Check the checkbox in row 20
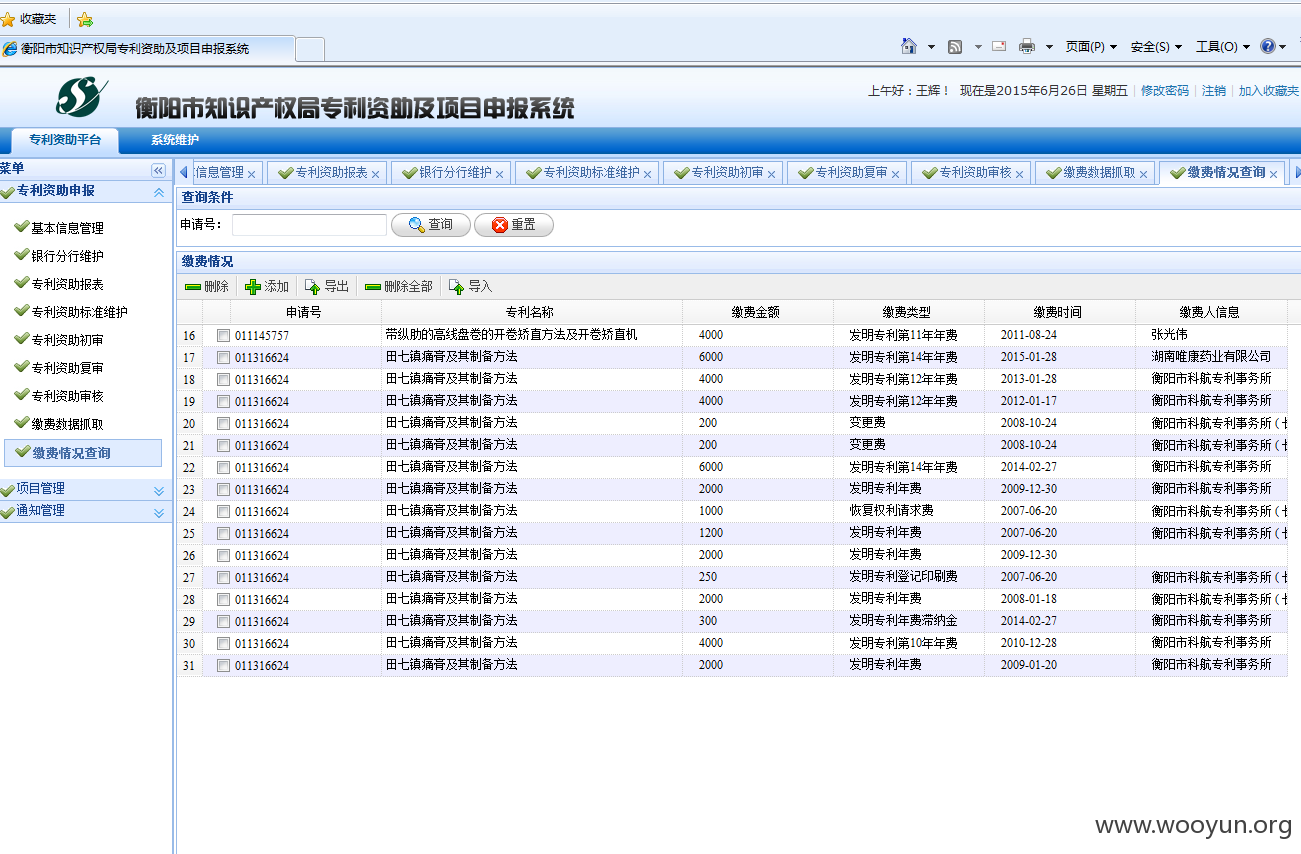Image resolution: width=1301 pixels, height=854 pixels. (x=223, y=424)
